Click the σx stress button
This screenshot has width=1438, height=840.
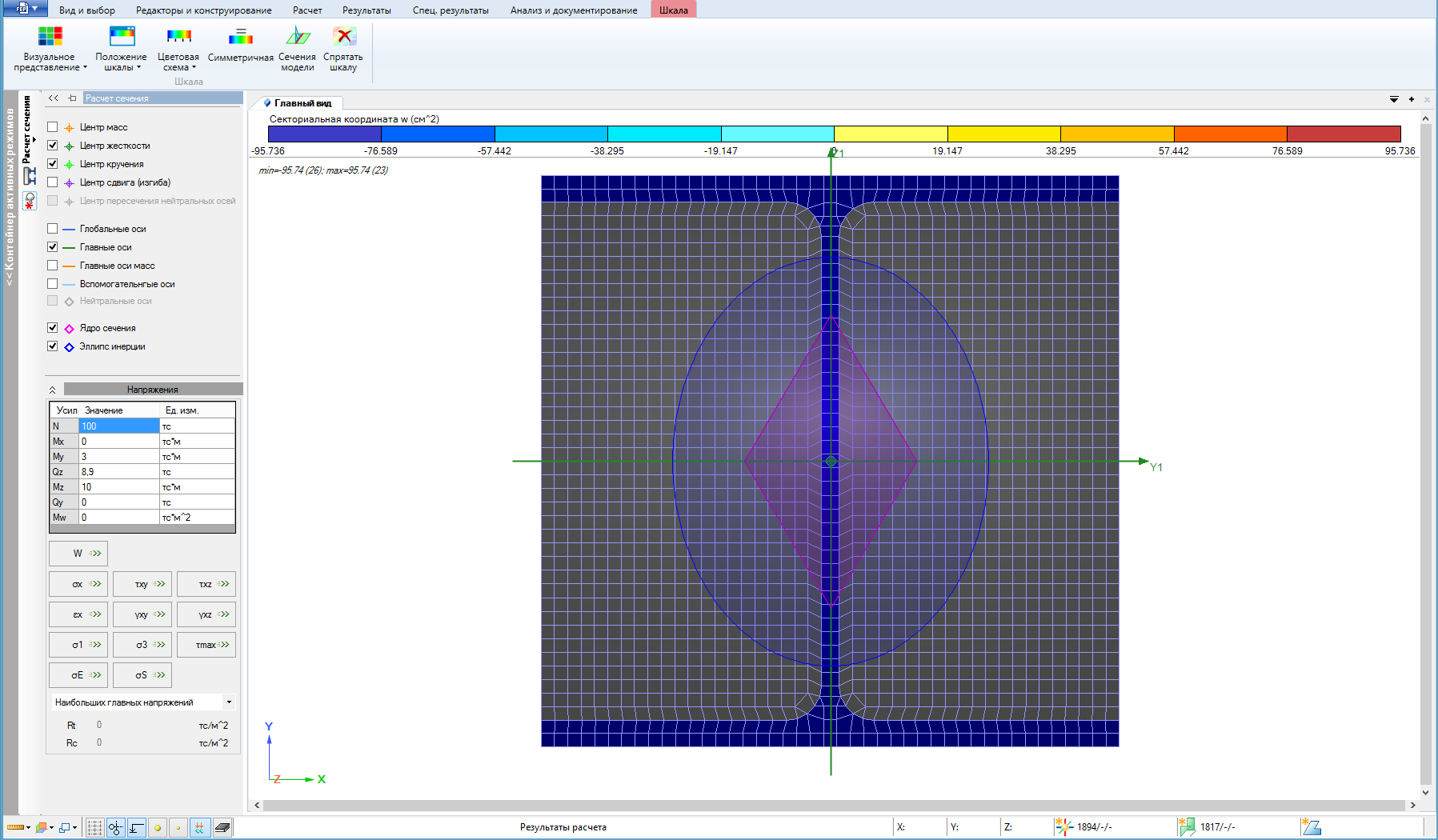click(x=78, y=584)
